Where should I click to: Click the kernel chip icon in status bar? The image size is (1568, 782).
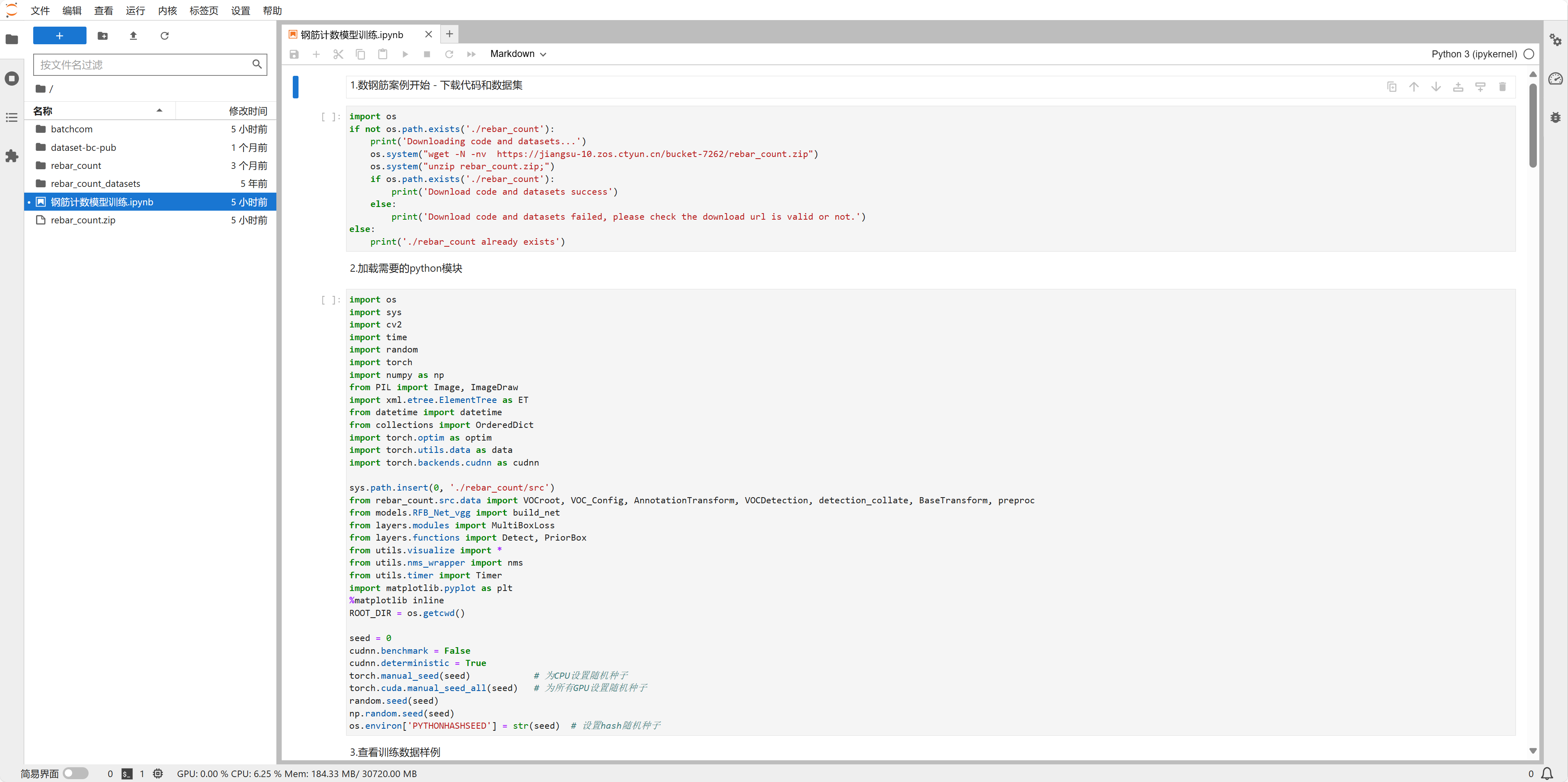click(x=158, y=773)
